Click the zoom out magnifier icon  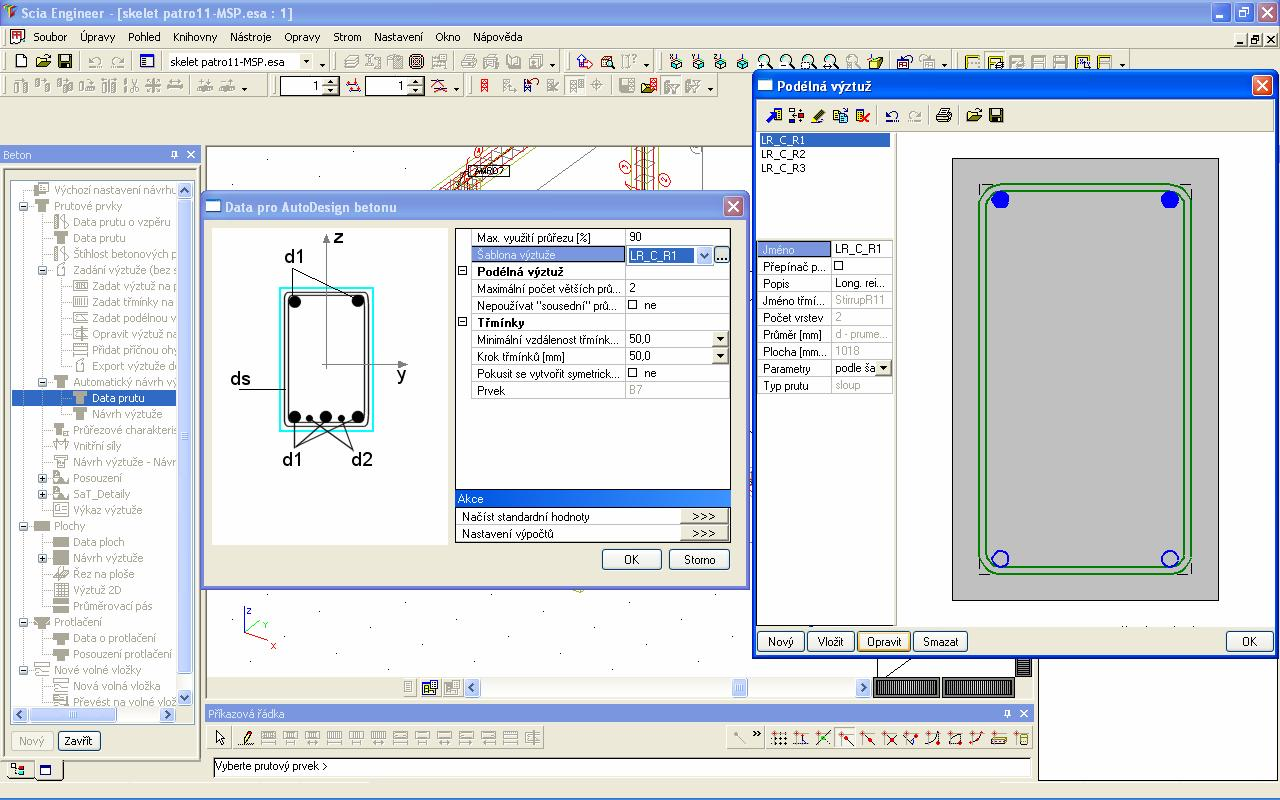pyautogui.click(x=787, y=62)
